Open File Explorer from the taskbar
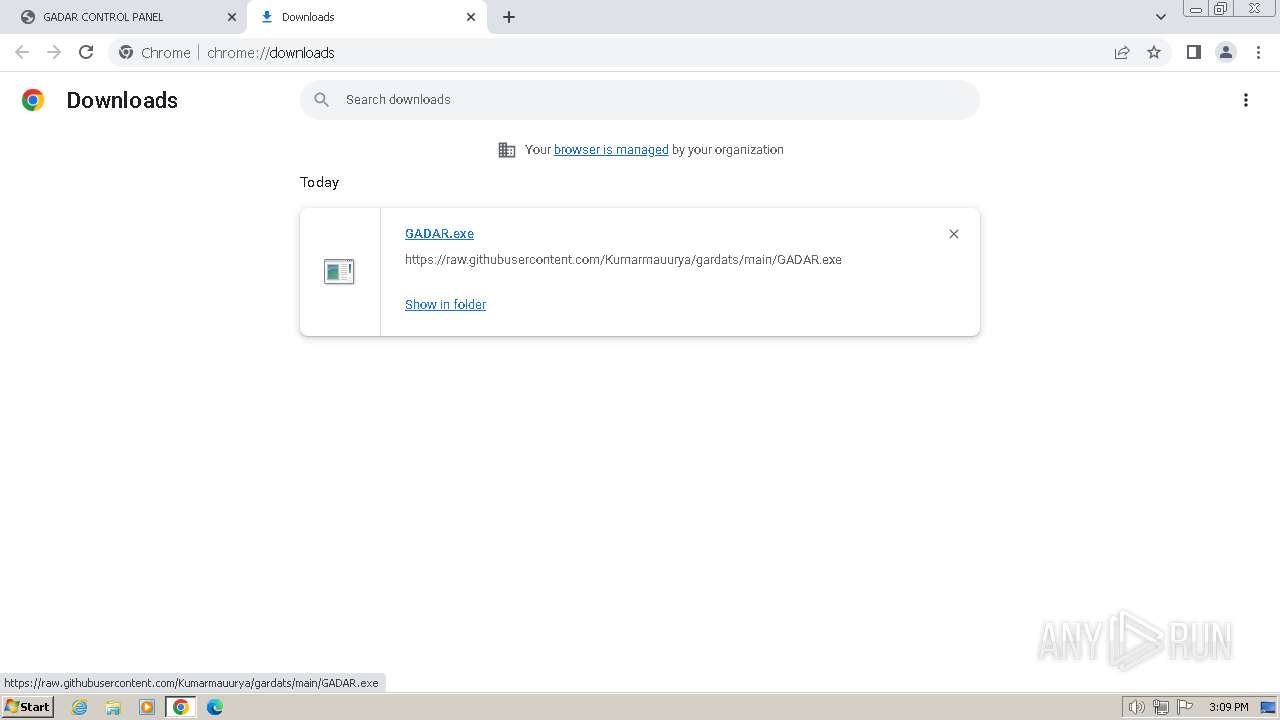 pyautogui.click(x=113, y=707)
